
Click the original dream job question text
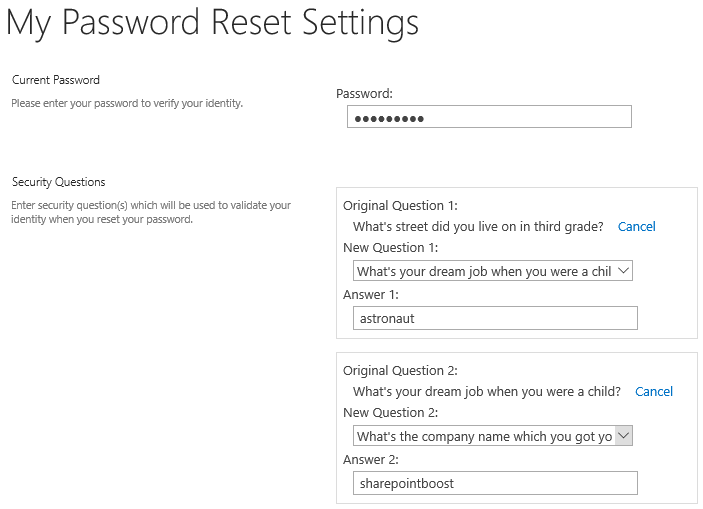[486, 392]
